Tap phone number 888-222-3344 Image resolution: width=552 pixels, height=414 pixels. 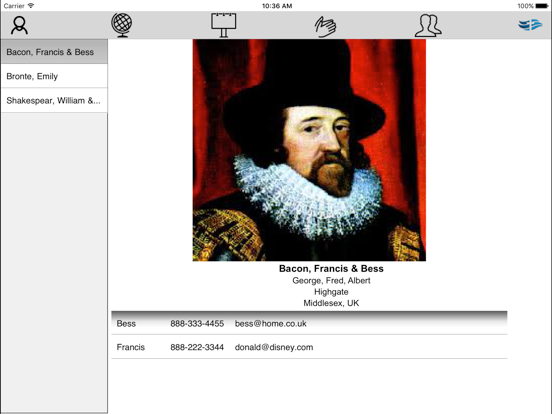197,347
